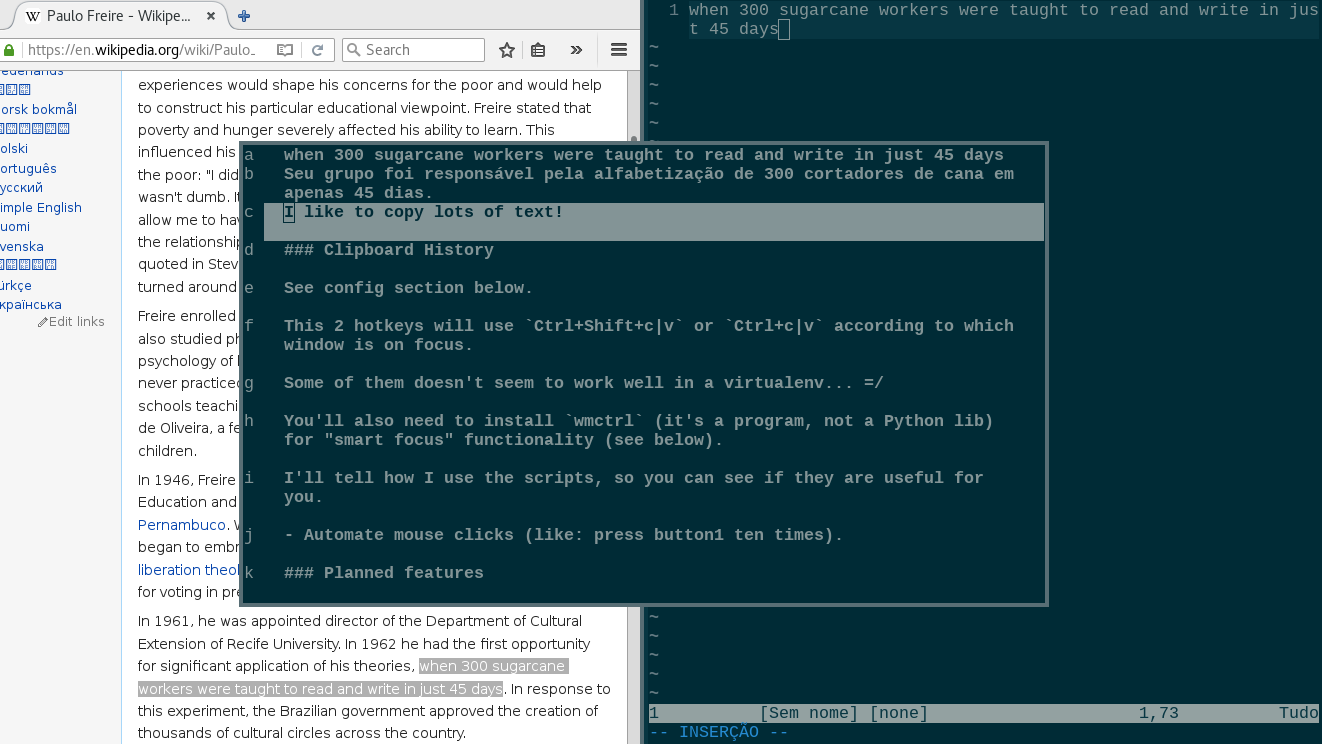Open a new browser tab with plus icon
Image resolution: width=1322 pixels, height=744 pixels.
244,16
